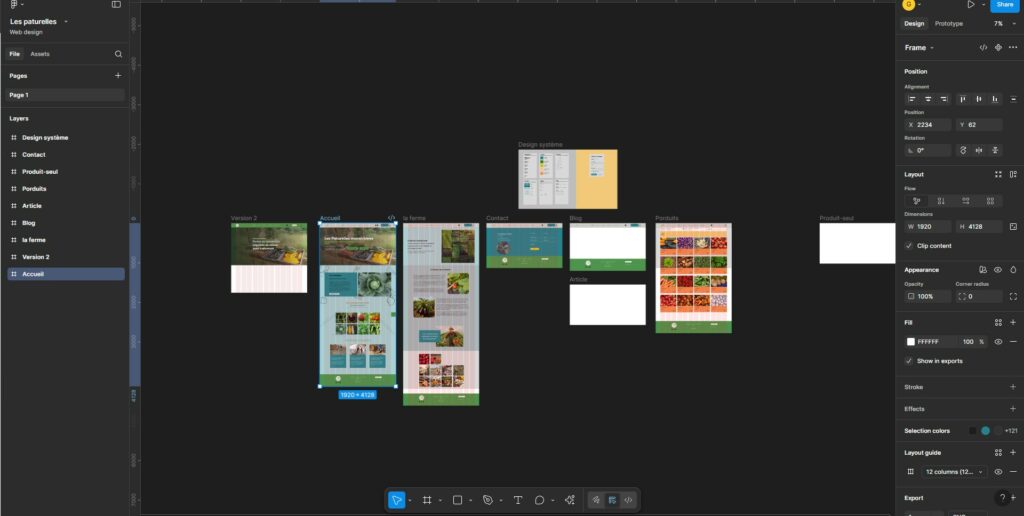Switch to the Prototype tab
The width and height of the screenshot is (1024, 516).
(x=949, y=23)
